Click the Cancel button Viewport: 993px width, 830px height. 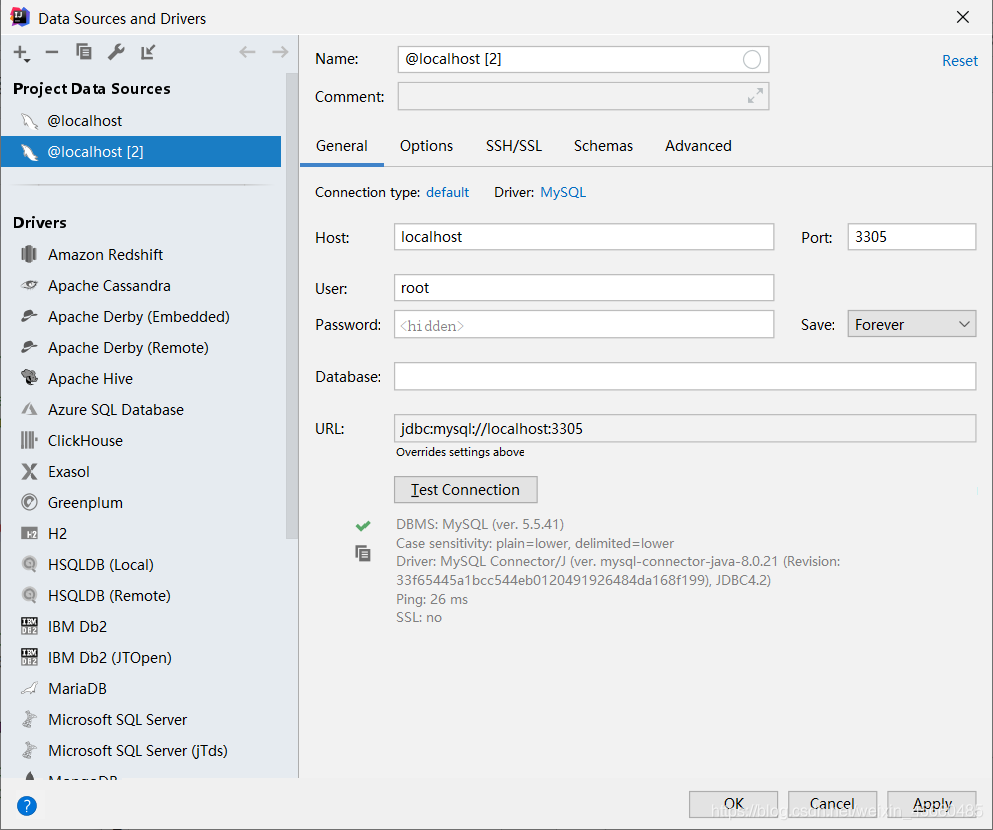pos(832,804)
